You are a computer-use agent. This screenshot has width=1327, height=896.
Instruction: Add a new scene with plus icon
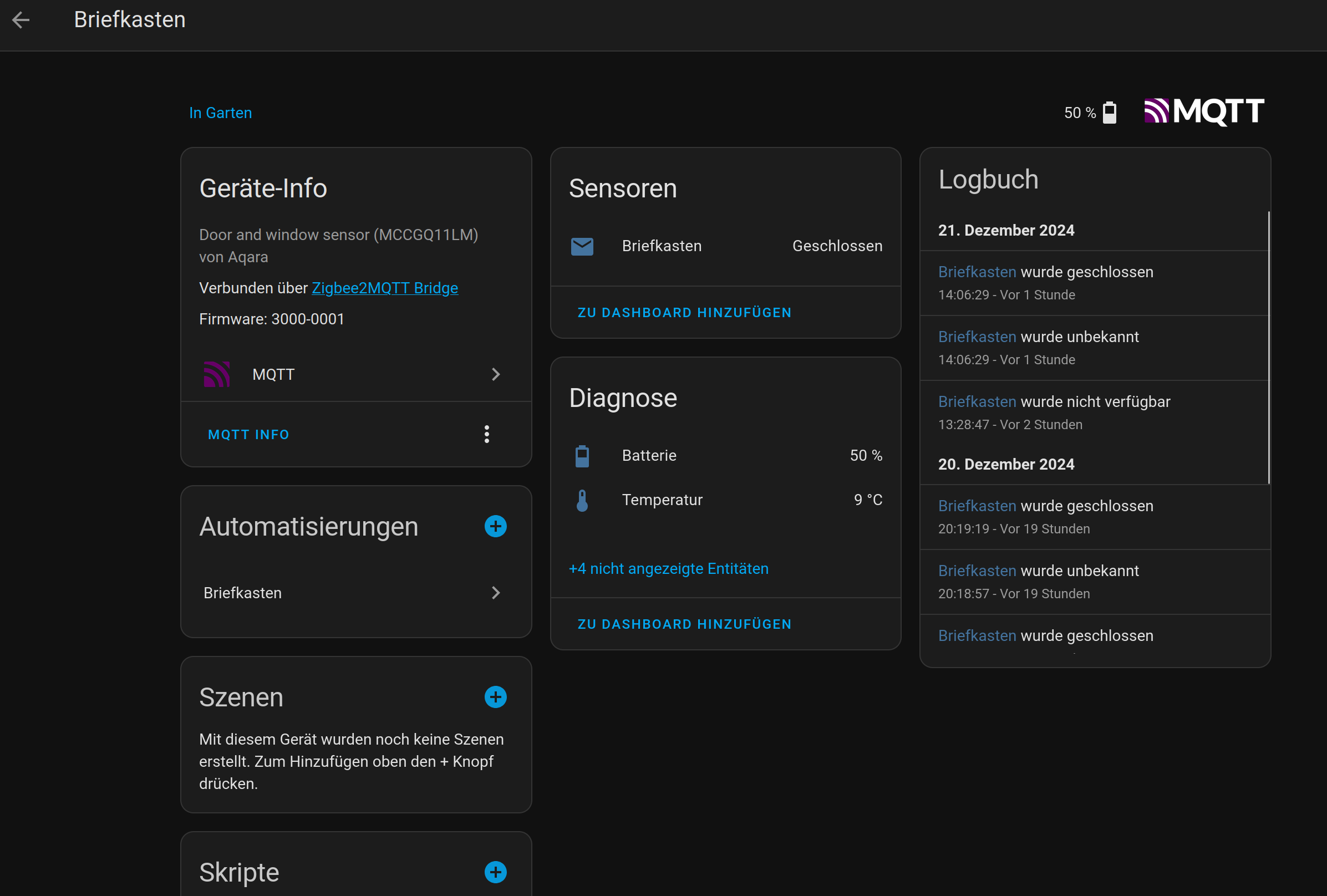496,697
